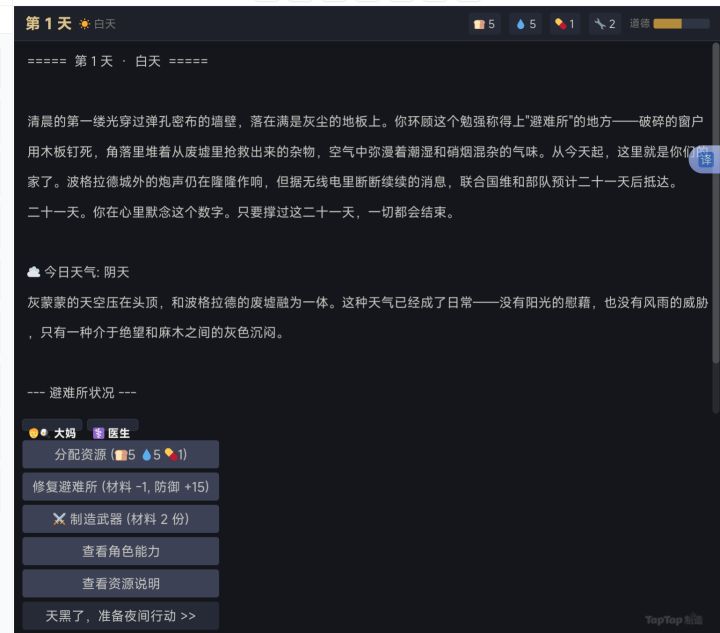Open 查看资源说明
The height and width of the screenshot is (633, 720).
[x=121, y=583]
